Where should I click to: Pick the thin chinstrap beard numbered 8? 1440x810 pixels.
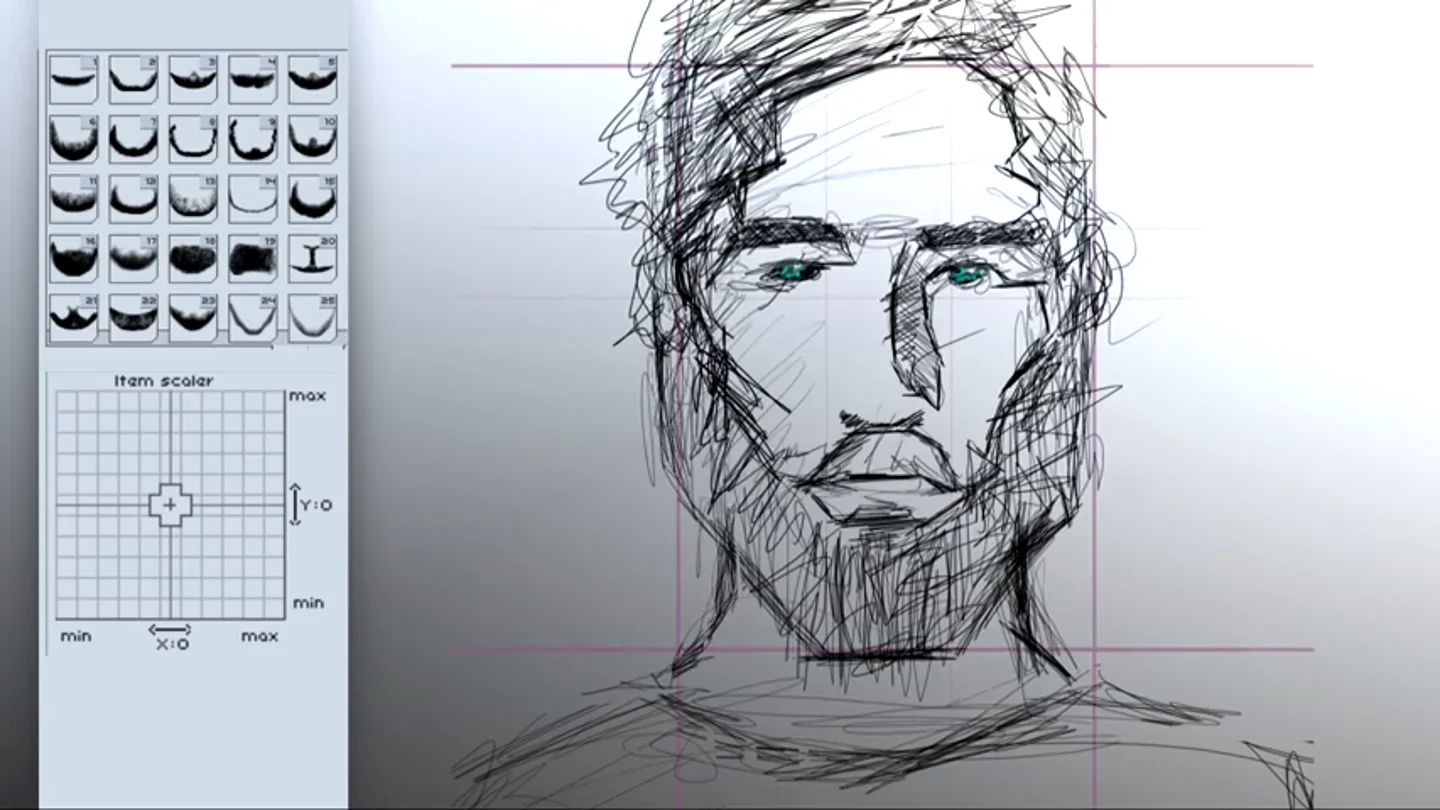coord(193,139)
